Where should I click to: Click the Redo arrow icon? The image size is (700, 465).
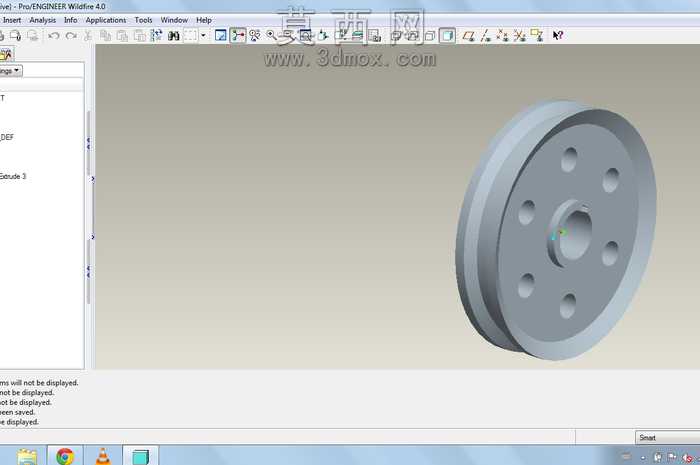point(71,36)
